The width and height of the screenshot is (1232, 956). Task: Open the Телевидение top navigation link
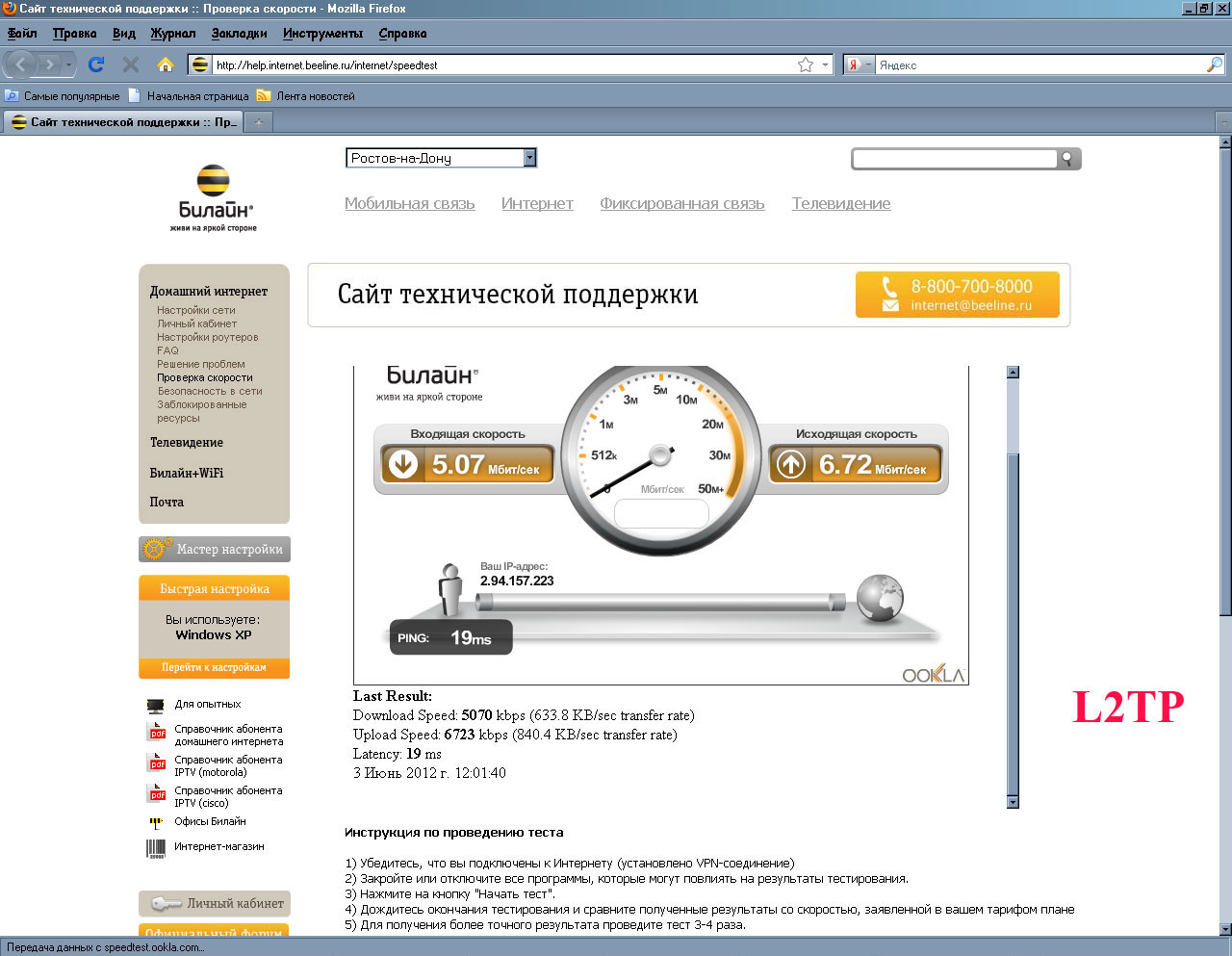click(841, 203)
